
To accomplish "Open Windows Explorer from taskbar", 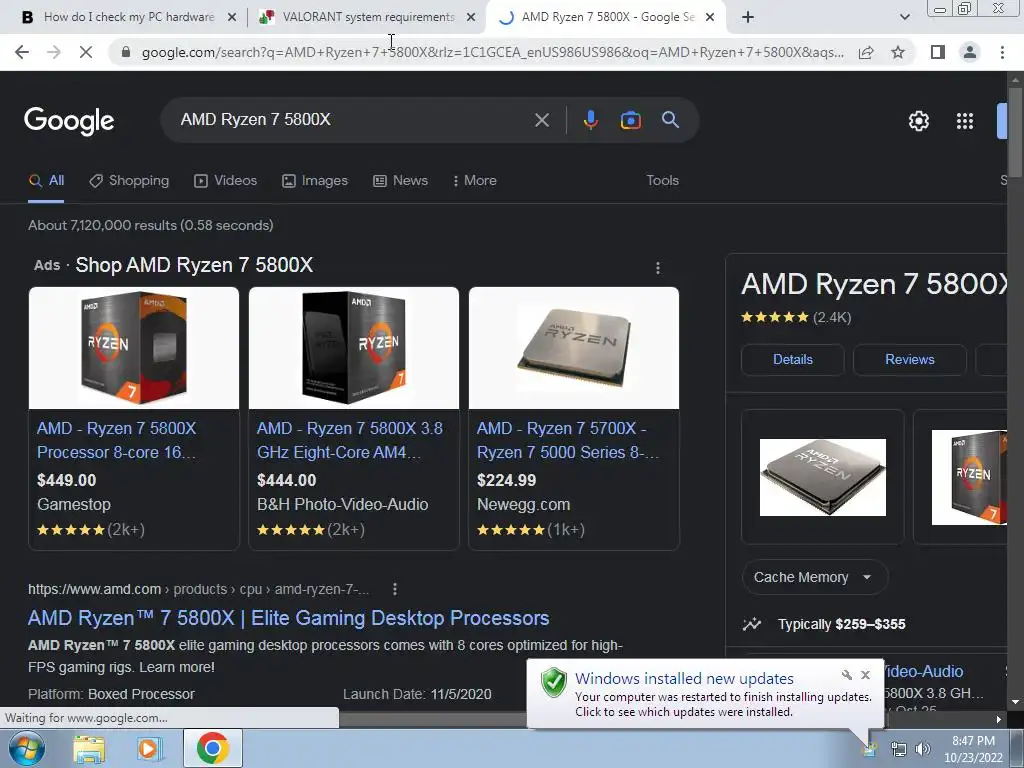I will click(89, 748).
